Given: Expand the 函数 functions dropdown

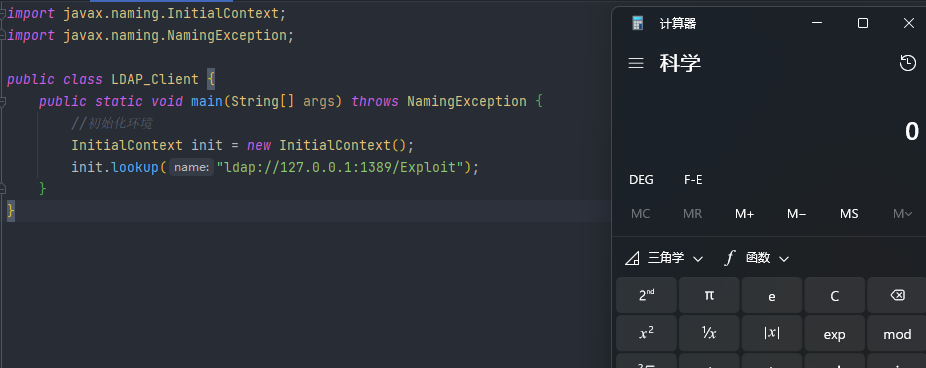Looking at the screenshot, I should point(758,258).
